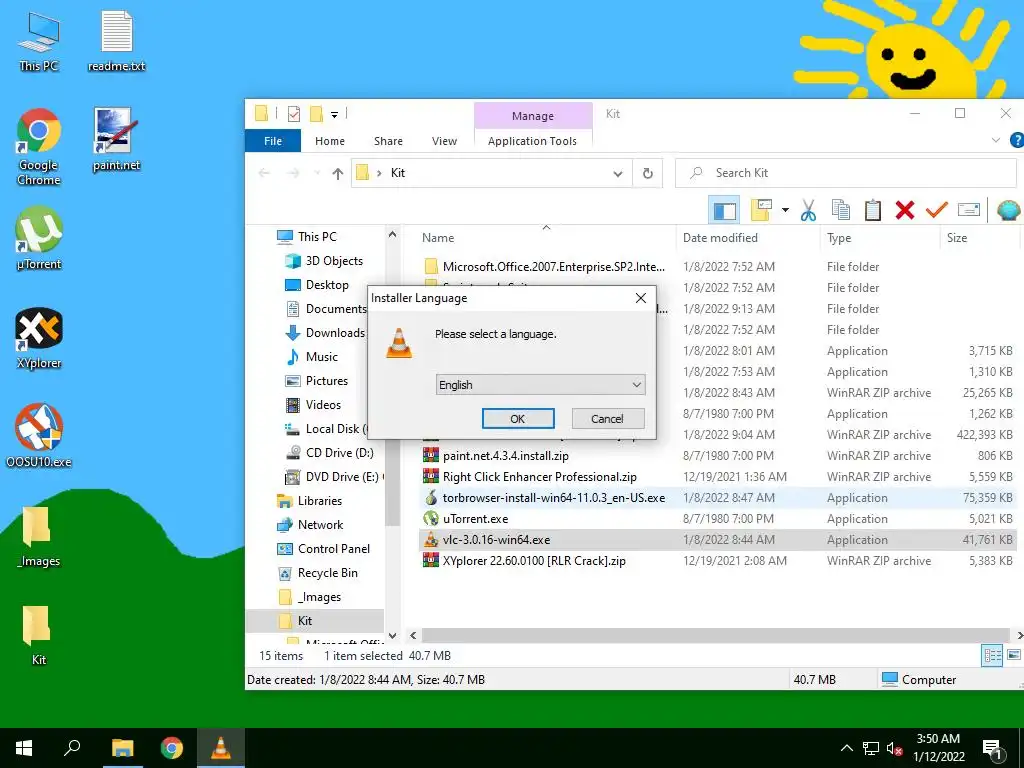Click the Copy icon in Explorer toolbar
Viewport: 1024px width, 768px height.
pos(840,210)
